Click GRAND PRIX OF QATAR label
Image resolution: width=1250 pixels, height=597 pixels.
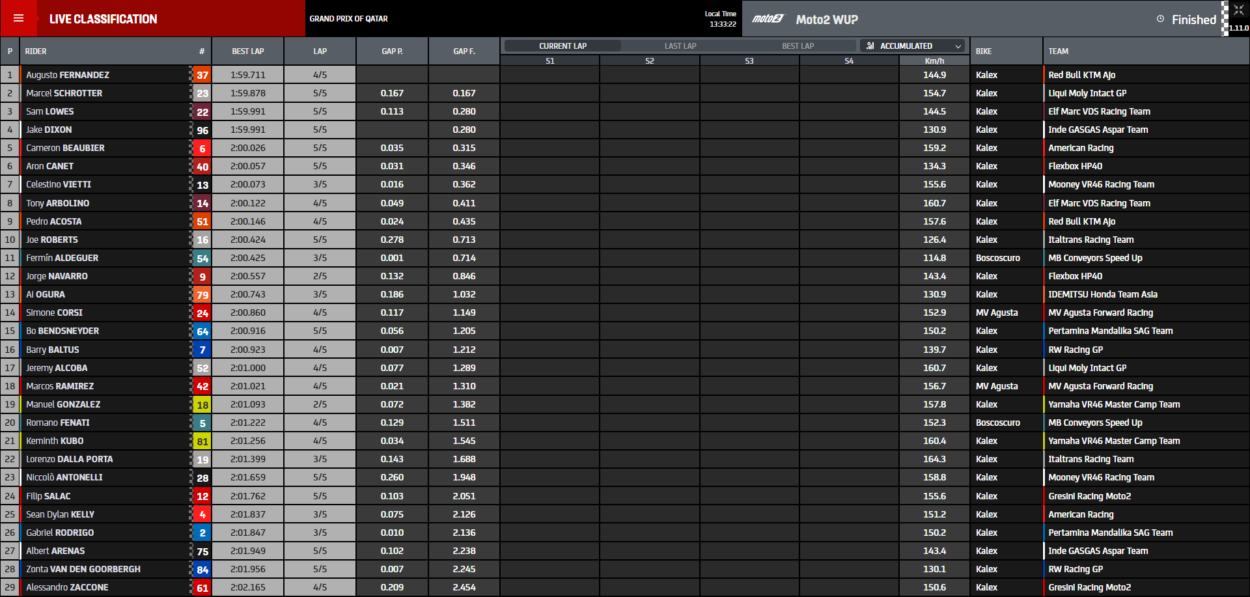click(x=349, y=19)
